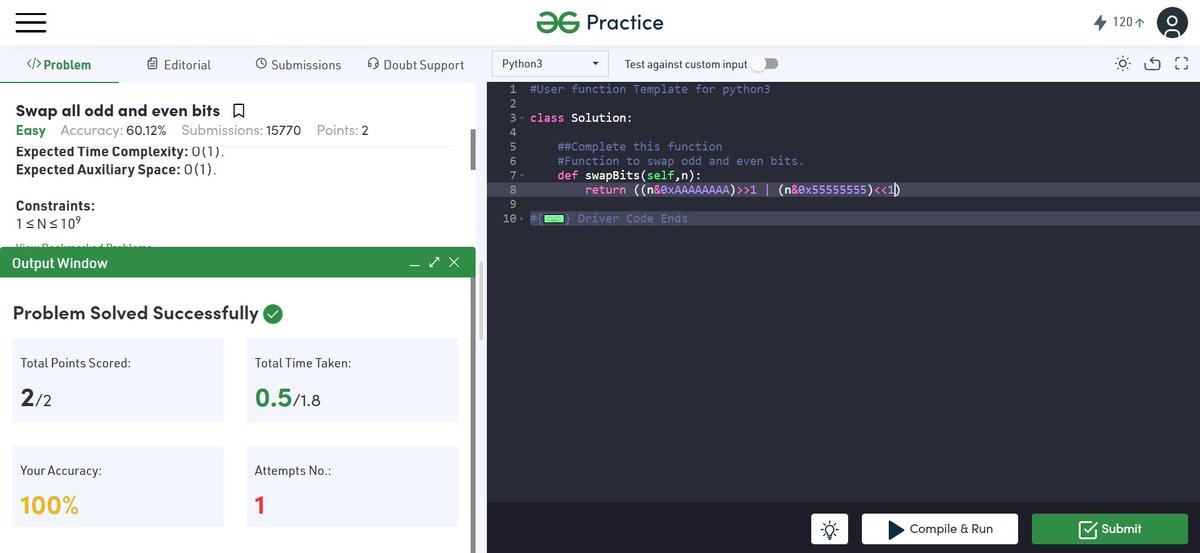The width and height of the screenshot is (1200, 553).
Task: Collapse swapBits function fold arrow
Action: (524, 175)
